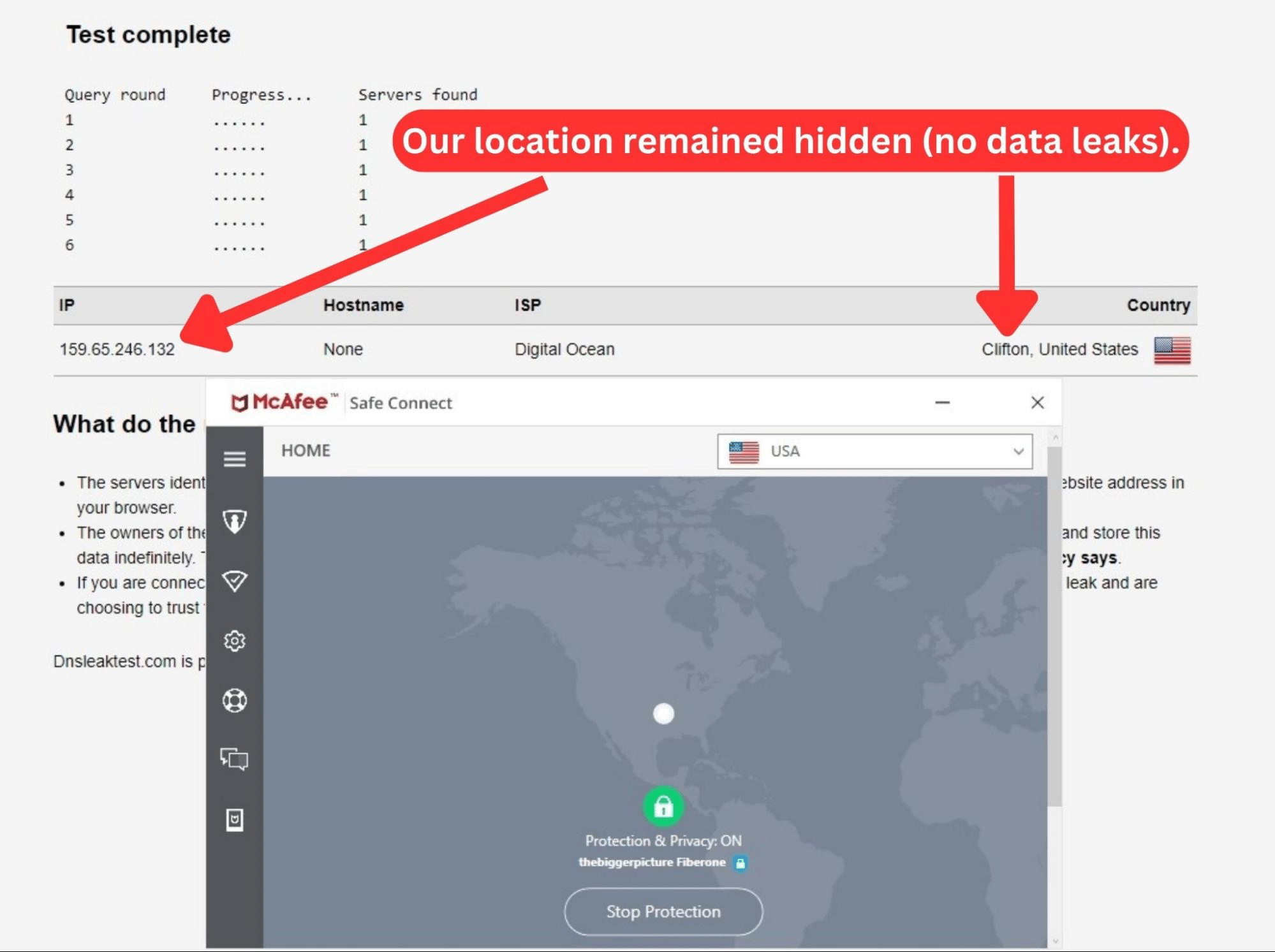The image size is (1275, 952).
Task: Open Settings gear in Safe Connect sidebar
Action: pos(235,640)
